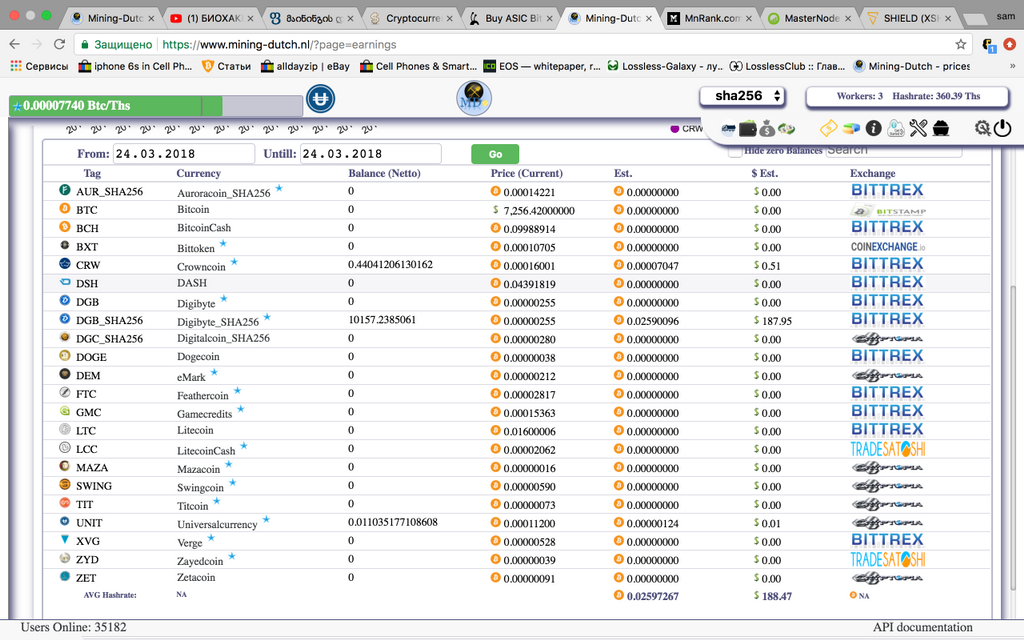Image resolution: width=1024 pixels, height=640 pixels.
Task: Reload the page with the refresh icon
Action: tap(59, 44)
